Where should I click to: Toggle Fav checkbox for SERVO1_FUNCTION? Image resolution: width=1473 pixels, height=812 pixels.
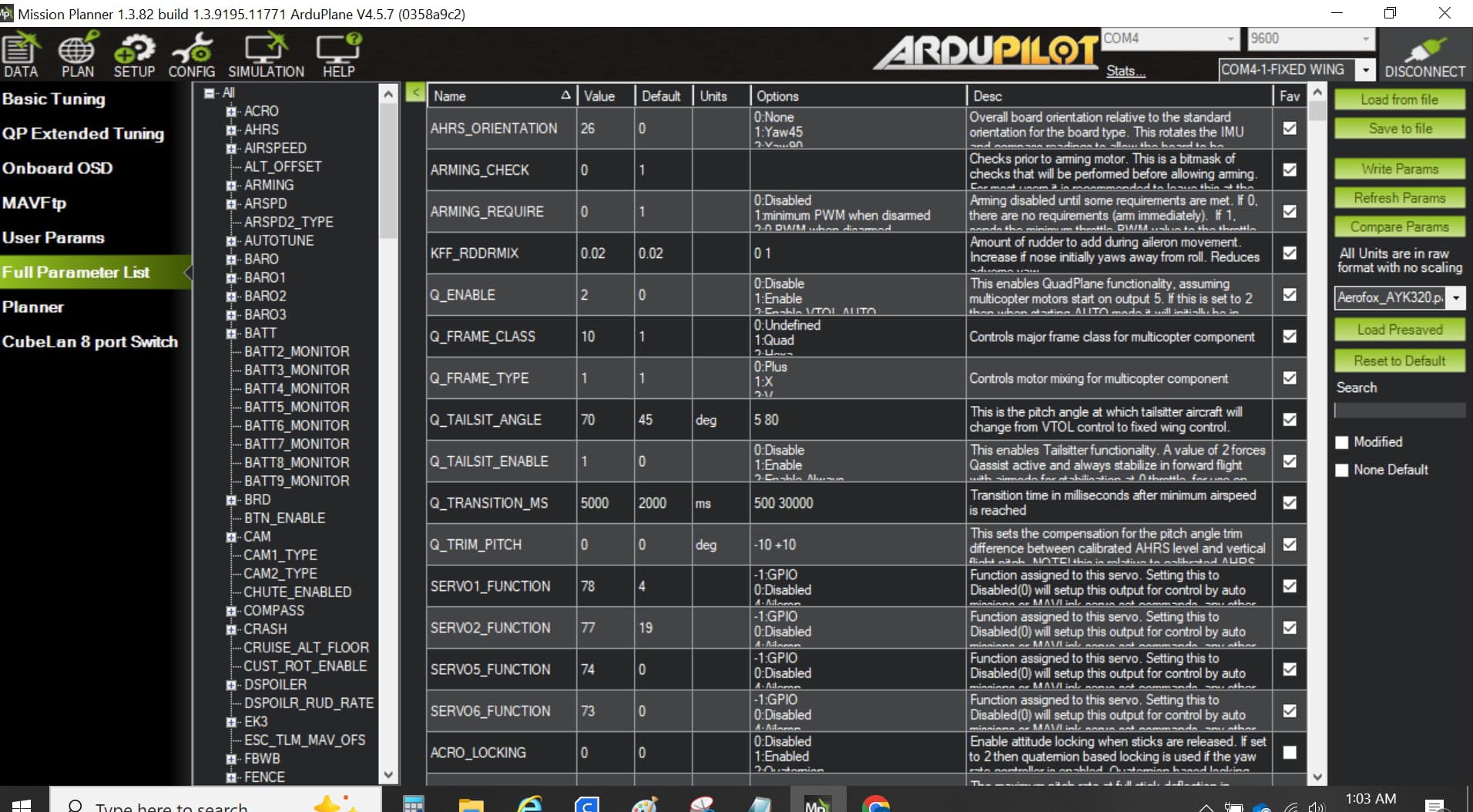(x=1290, y=586)
